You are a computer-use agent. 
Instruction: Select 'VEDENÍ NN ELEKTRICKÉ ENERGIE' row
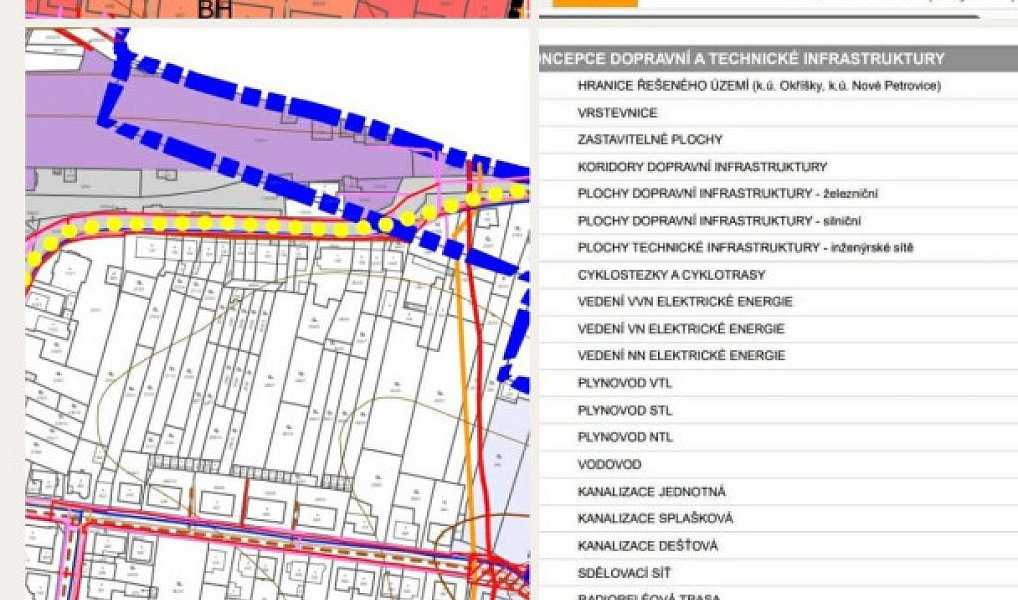778,355
